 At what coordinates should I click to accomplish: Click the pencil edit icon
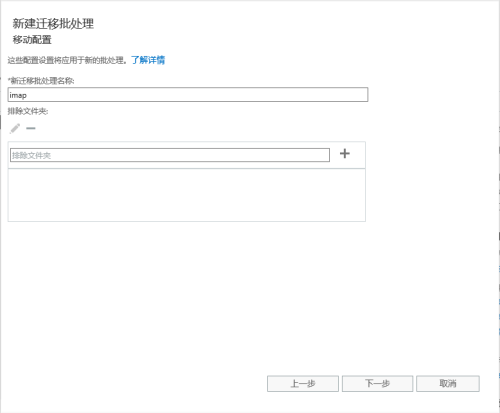click(x=15, y=128)
